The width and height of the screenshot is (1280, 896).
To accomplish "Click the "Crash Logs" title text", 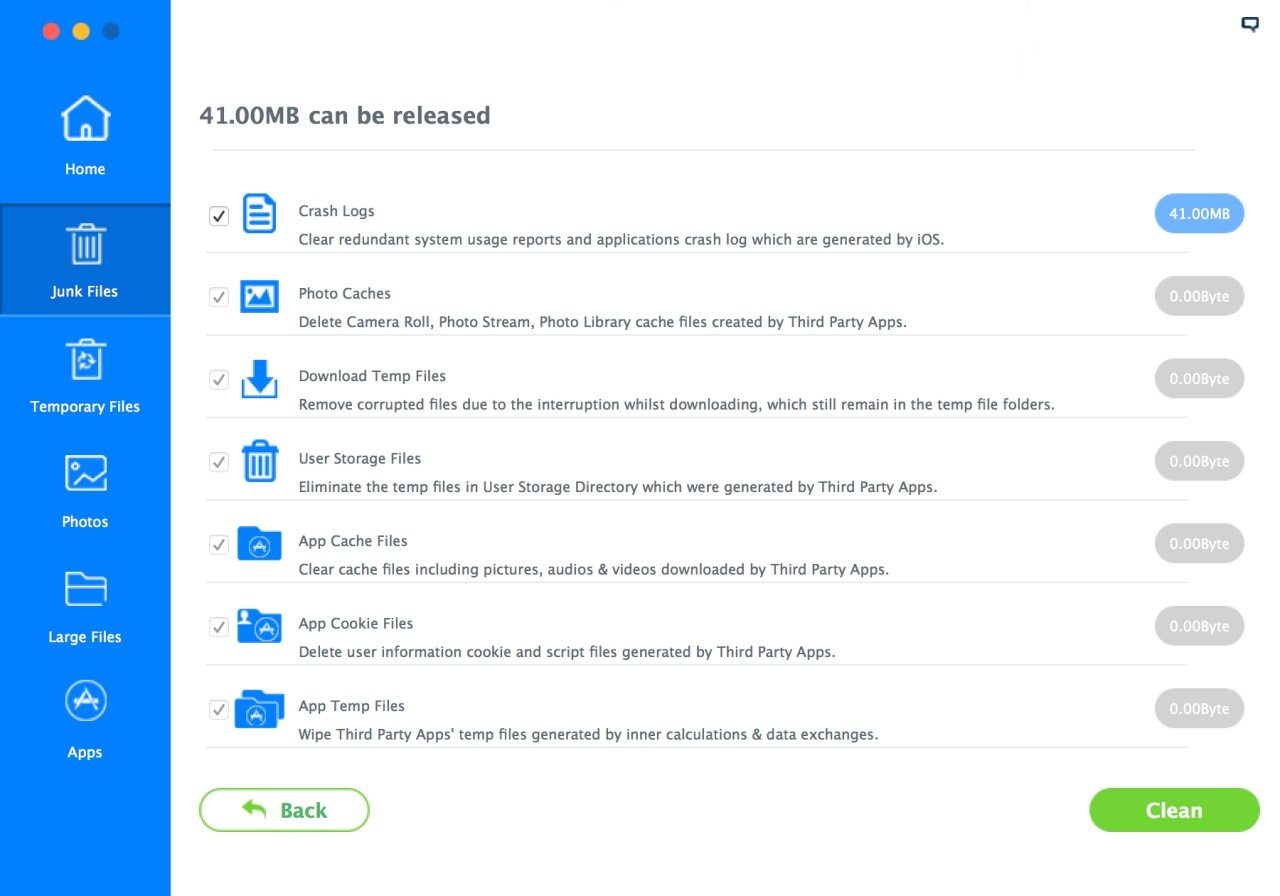I will click(336, 211).
